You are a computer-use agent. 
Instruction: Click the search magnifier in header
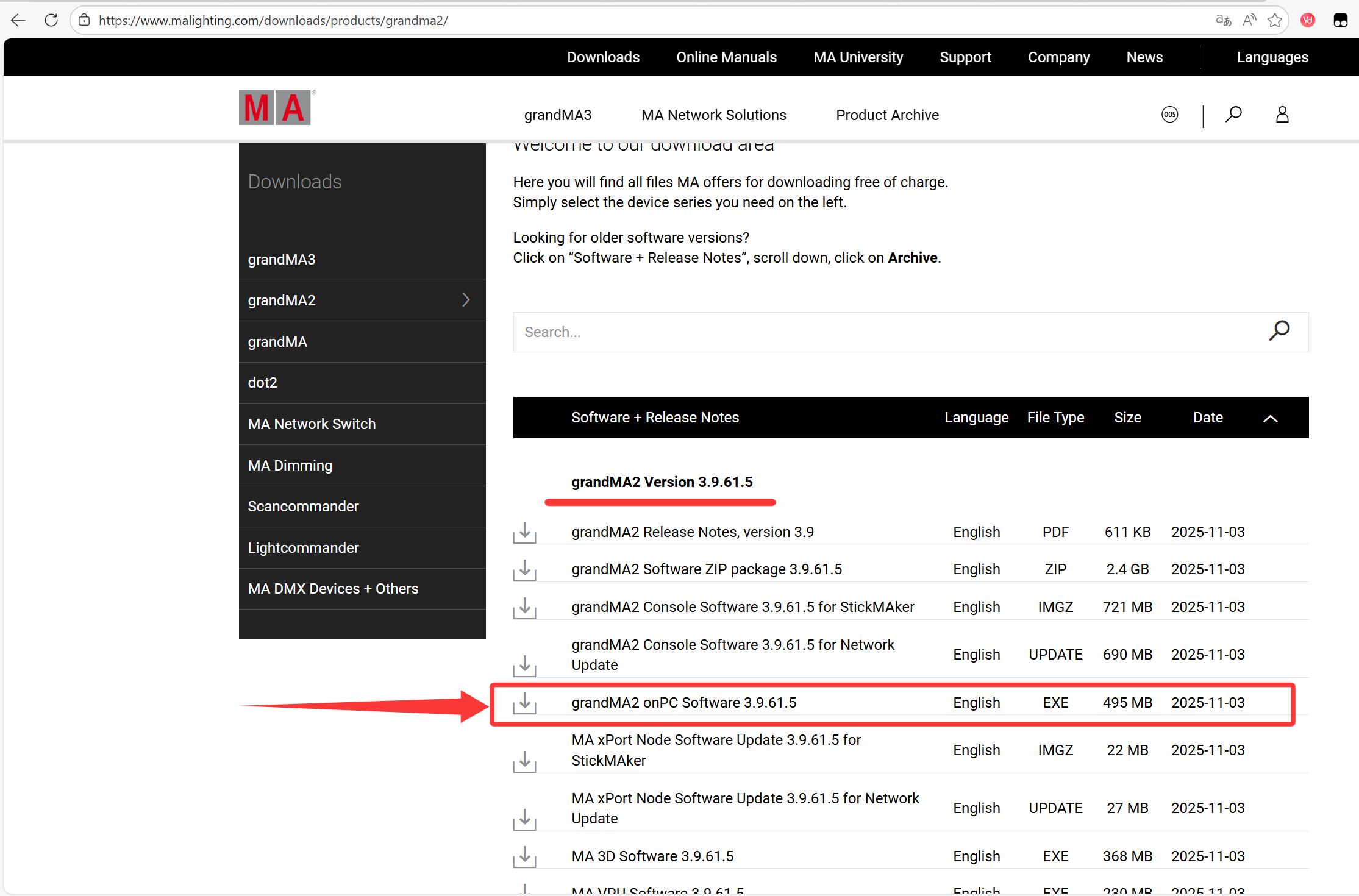[1233, 115]
